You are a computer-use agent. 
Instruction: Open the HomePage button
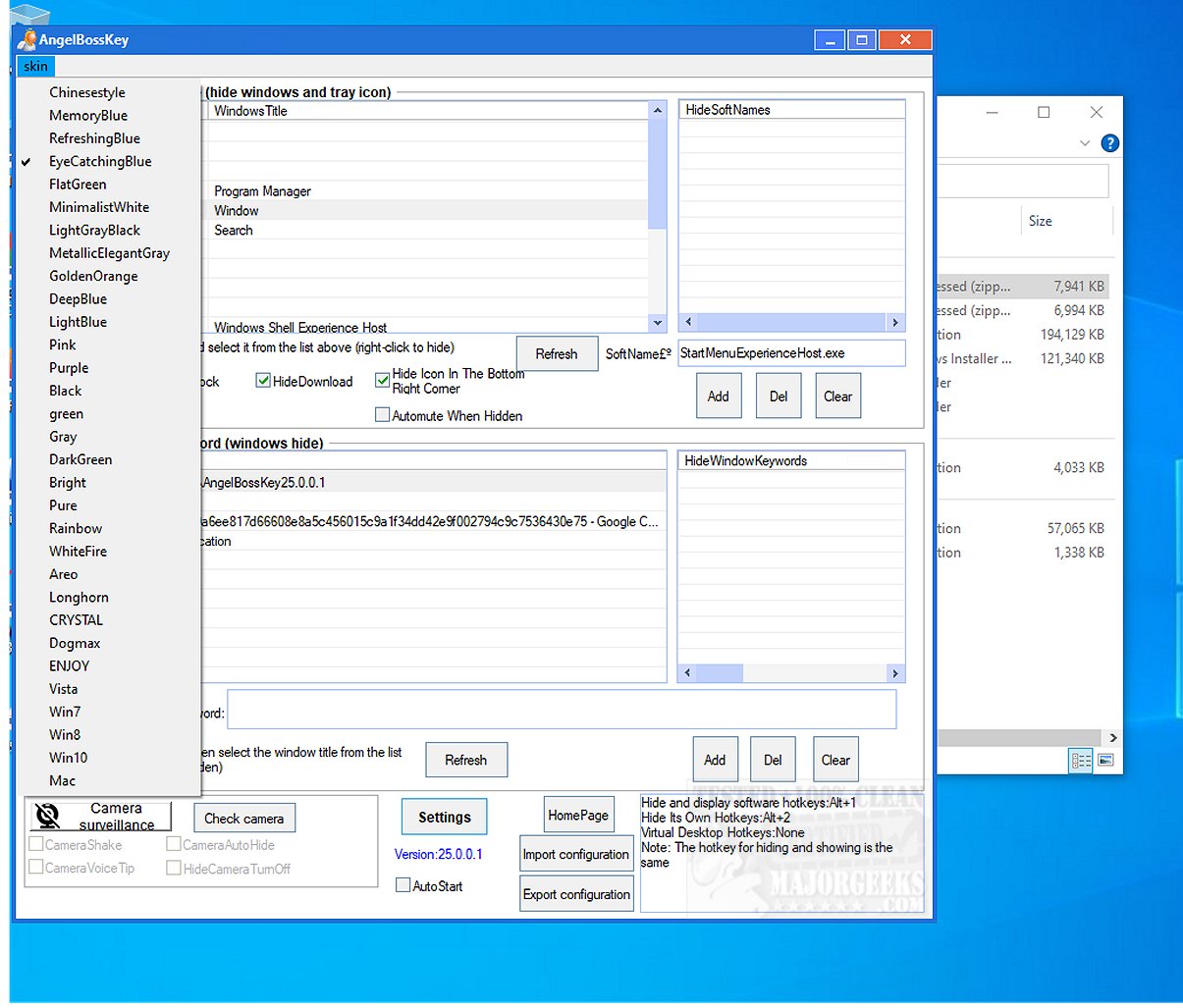[x=579, y=815]
